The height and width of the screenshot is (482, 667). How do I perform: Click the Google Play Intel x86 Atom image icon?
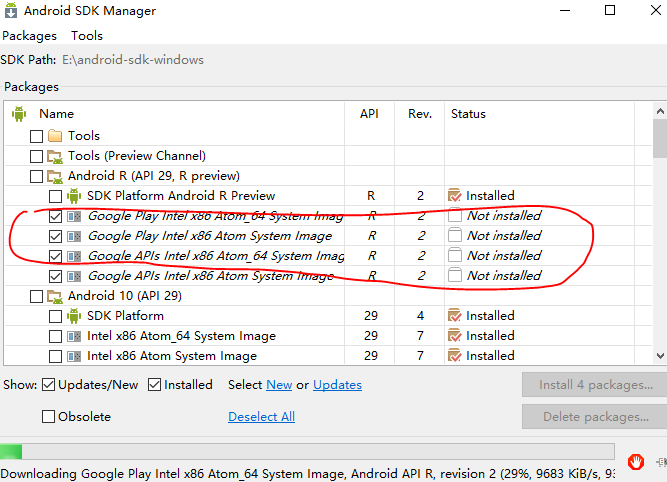tap(74, 236)
